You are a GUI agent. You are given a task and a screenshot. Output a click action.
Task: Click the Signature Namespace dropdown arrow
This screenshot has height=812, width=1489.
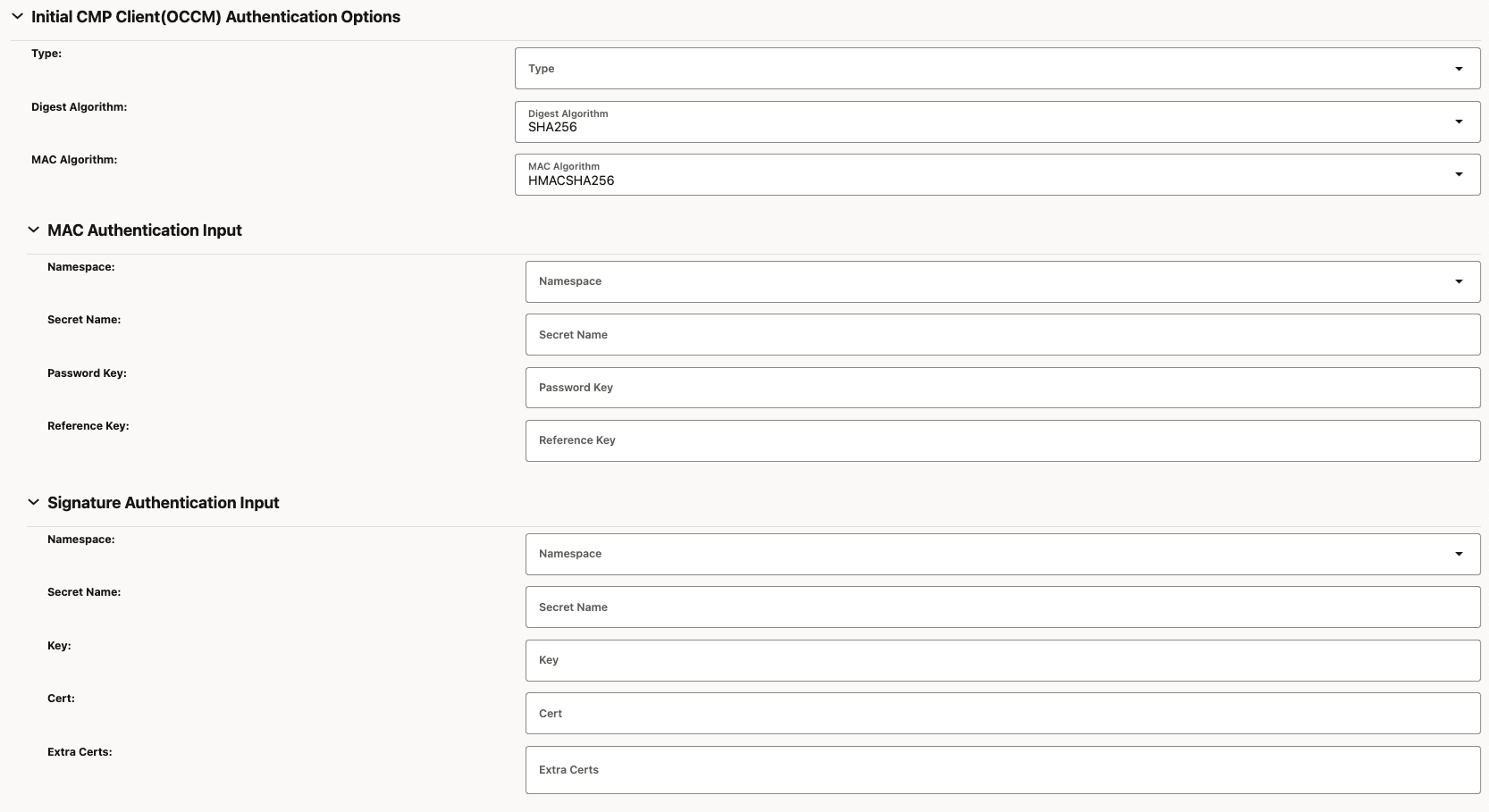click(x=1460, y=553)
